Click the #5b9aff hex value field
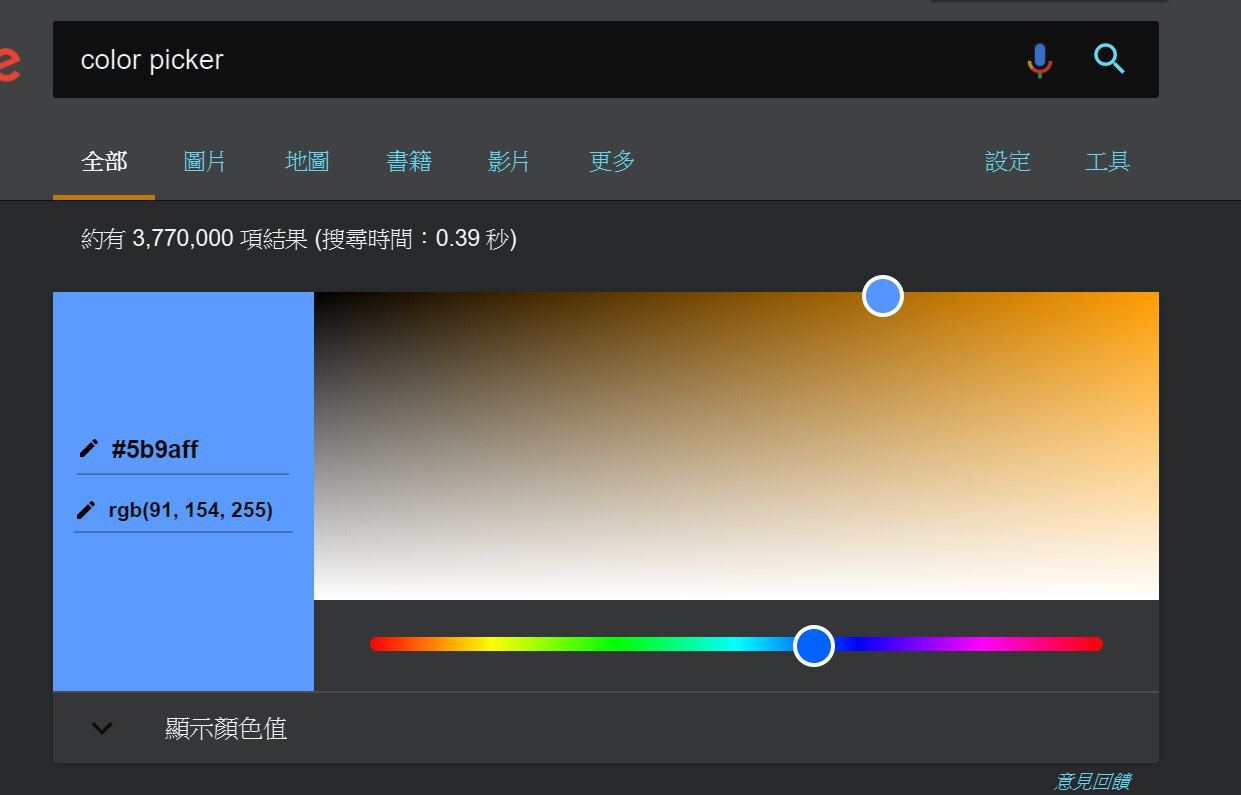This screenshot has width=1241, height=795. tap(155, 450)
